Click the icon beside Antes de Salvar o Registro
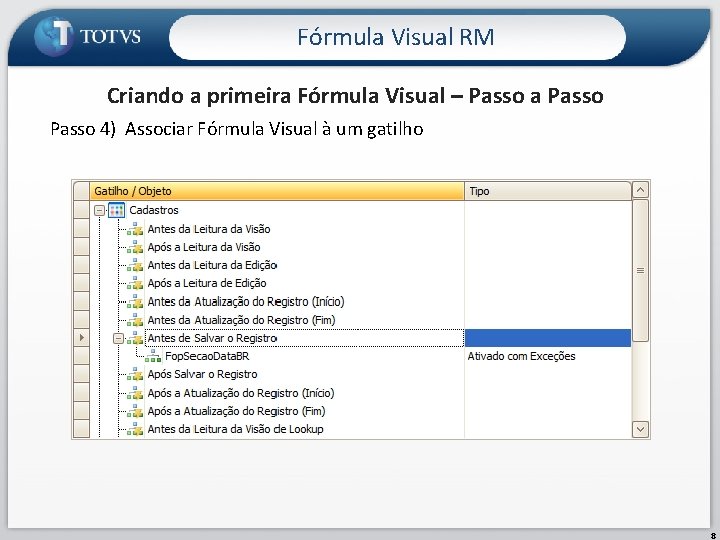 click(x=135, y=338)
